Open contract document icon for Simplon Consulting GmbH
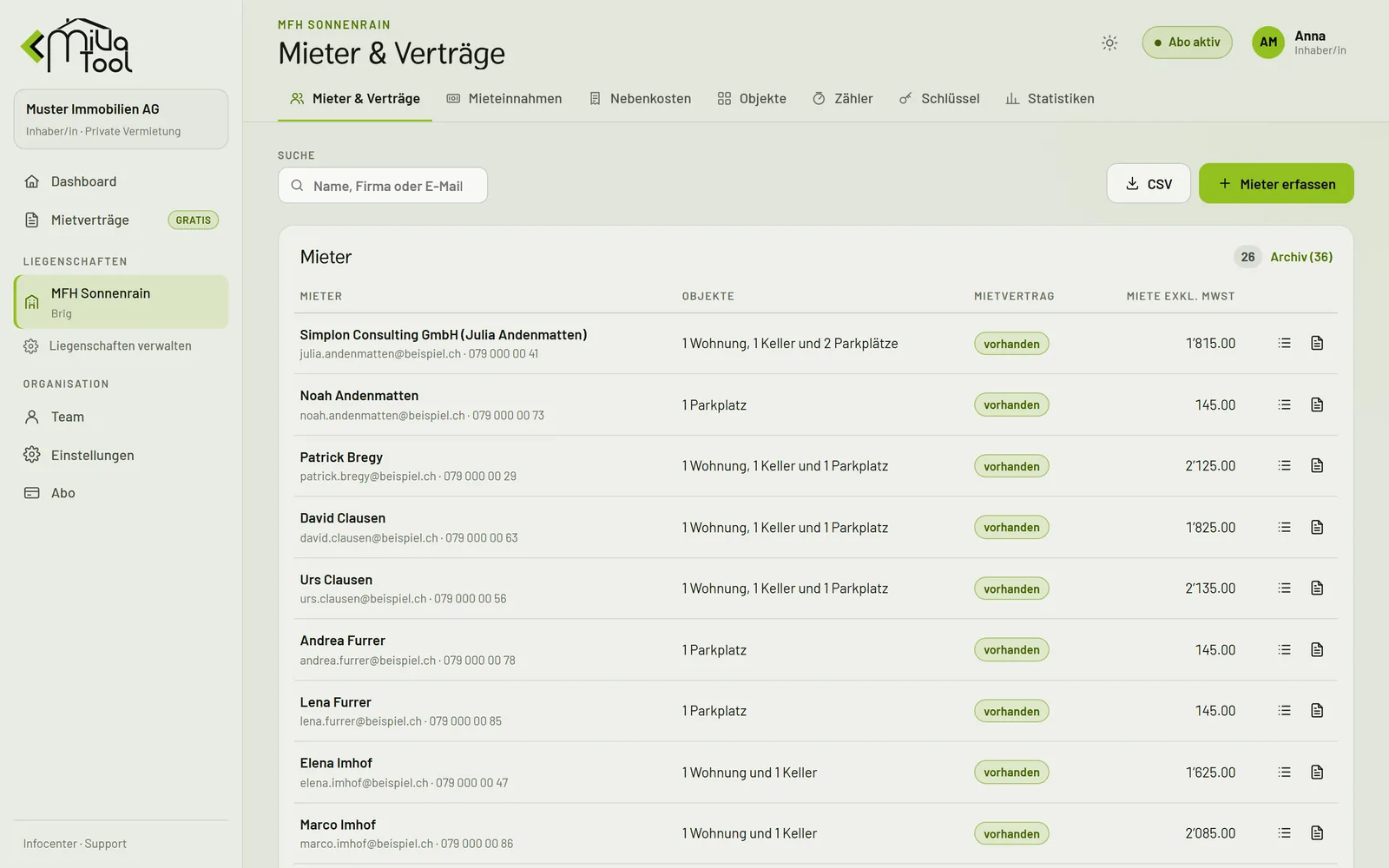Image resolution: width=1389 pixels, height=868 pixels. tap(1317, 343)
